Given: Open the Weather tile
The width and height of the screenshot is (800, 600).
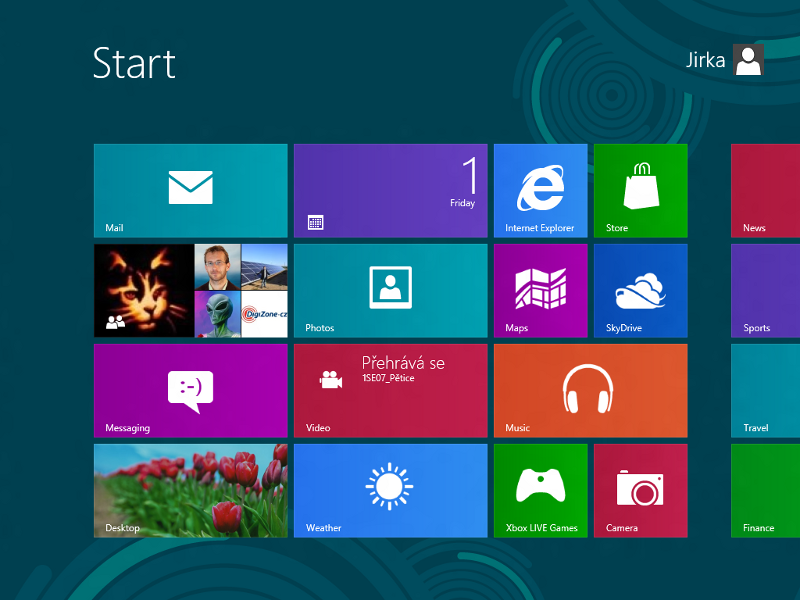Looking at the screenshot, I should pos(390,490).
